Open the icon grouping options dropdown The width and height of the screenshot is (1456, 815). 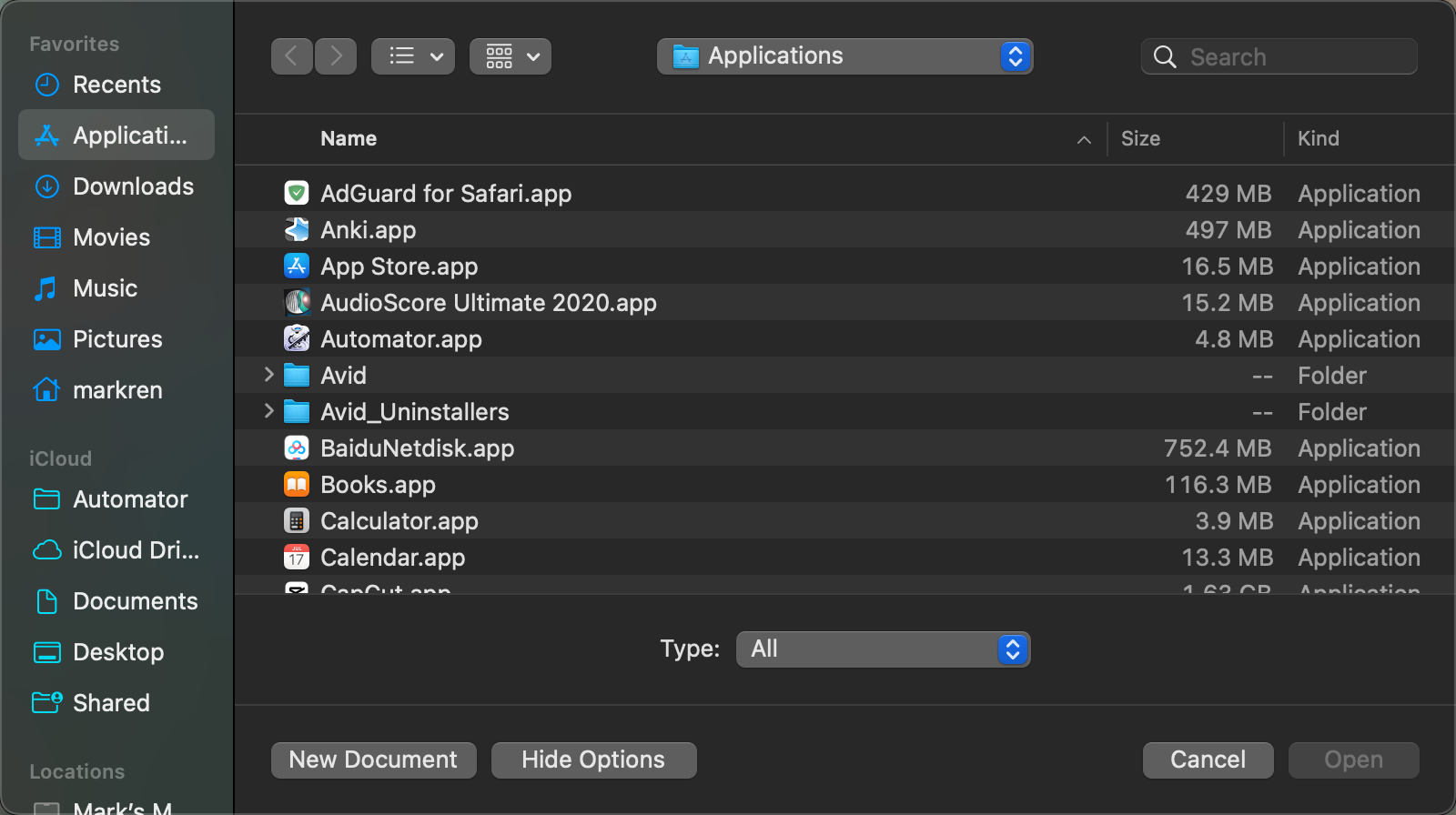(510, 56)
